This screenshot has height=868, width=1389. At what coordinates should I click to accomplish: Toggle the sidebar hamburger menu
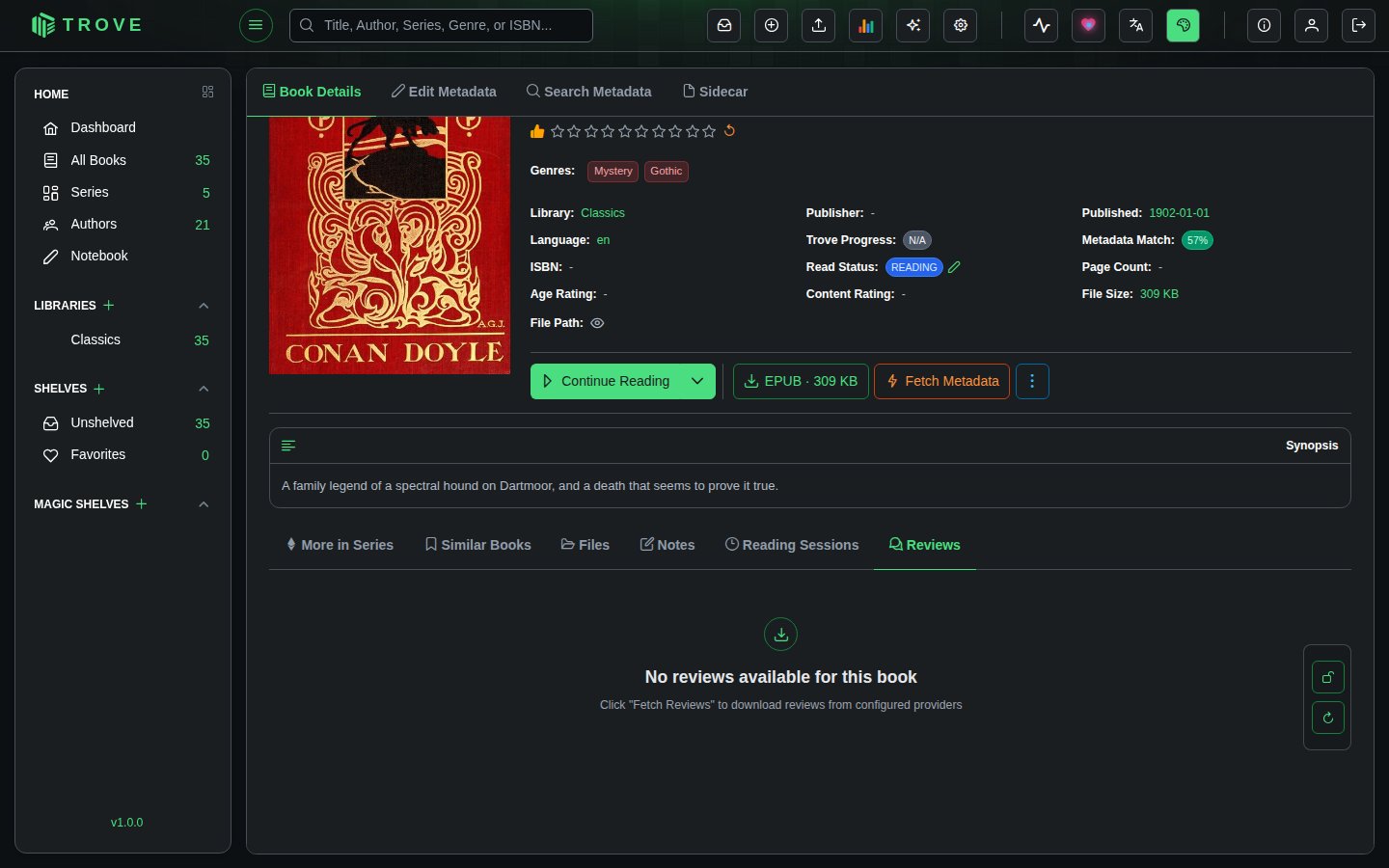(x=256, y=26)
